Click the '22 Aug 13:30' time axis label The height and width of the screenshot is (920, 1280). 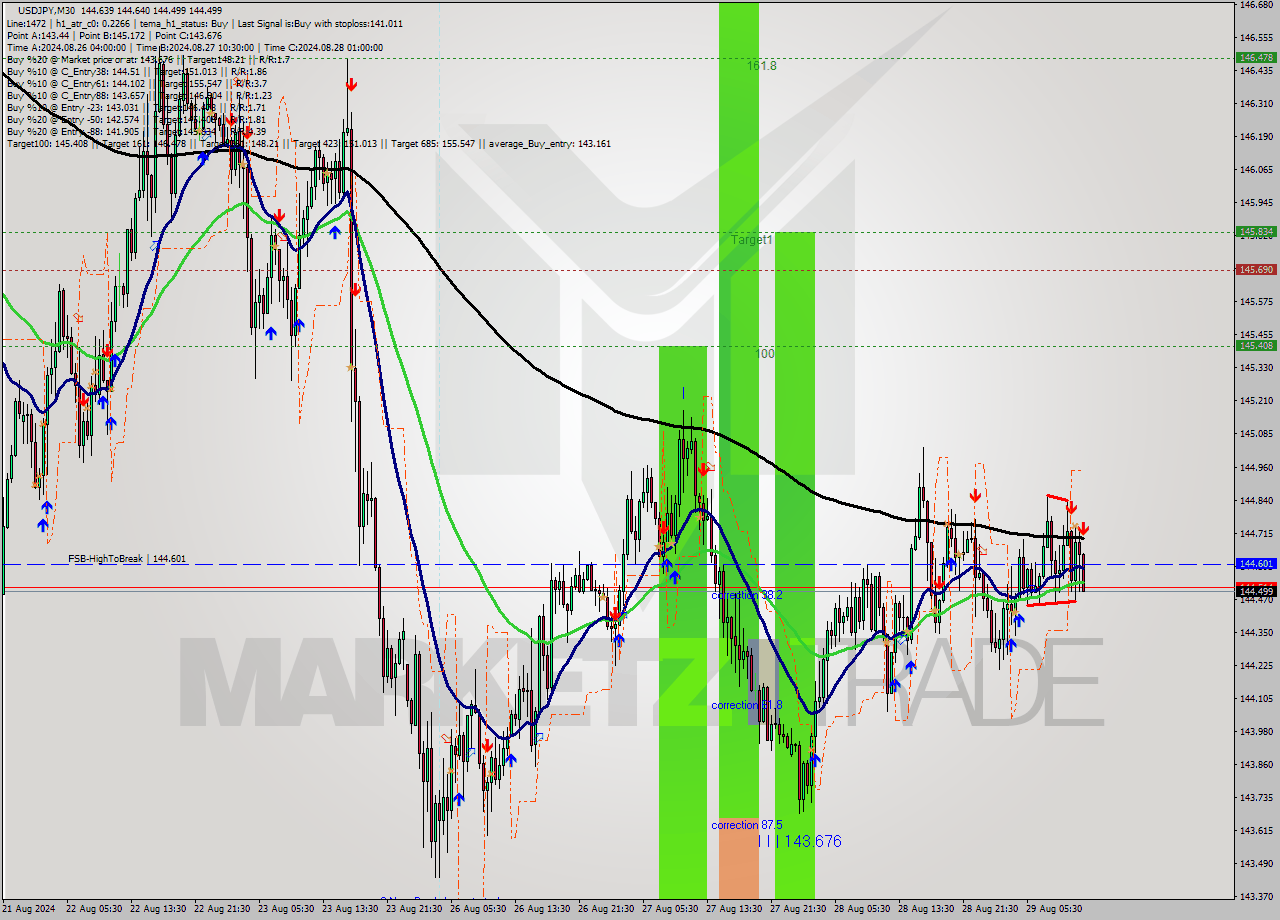click(158, 909)
